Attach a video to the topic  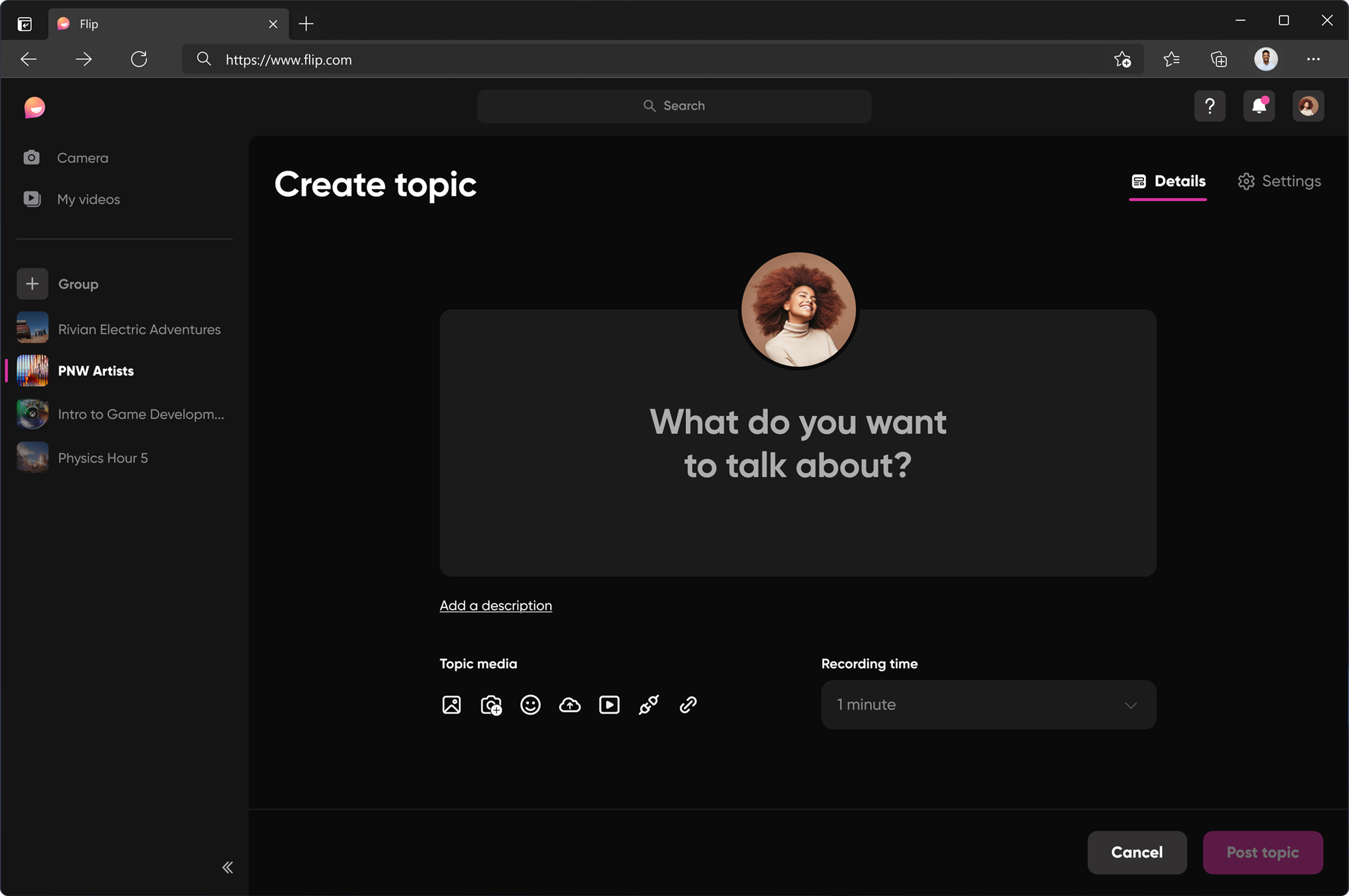(x=609, y=705)
